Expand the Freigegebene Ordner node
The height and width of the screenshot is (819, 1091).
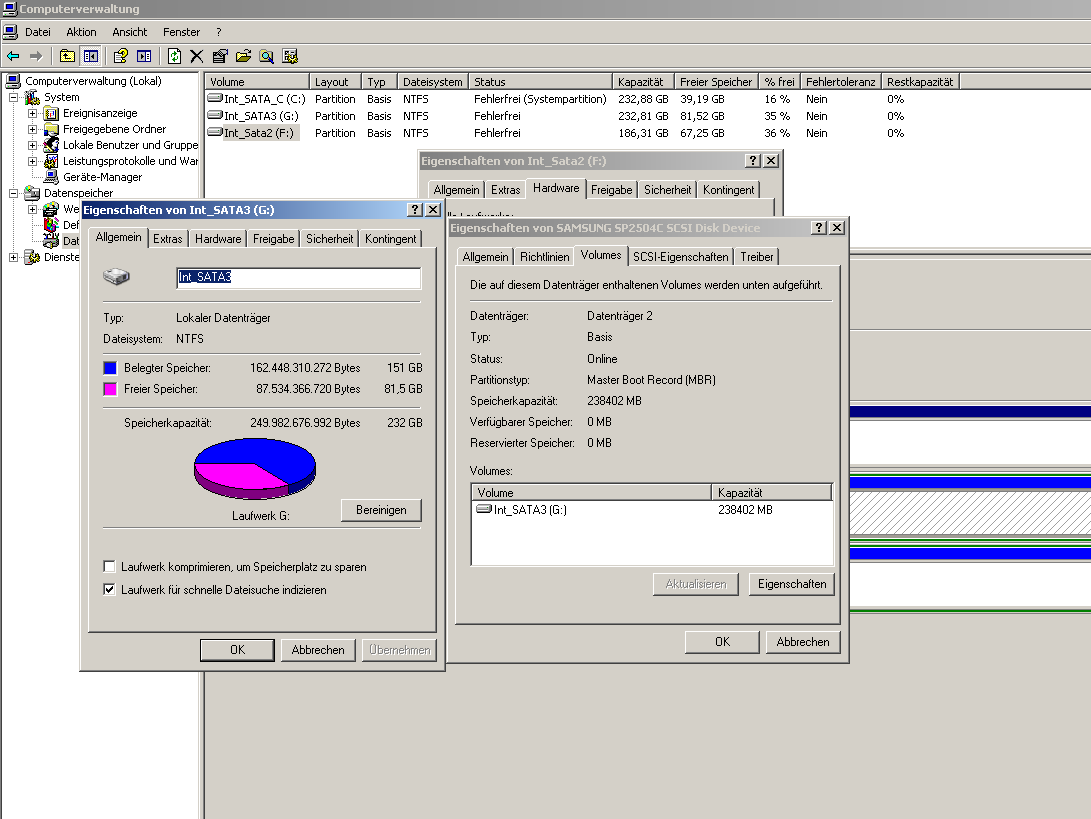coord(32,129)
